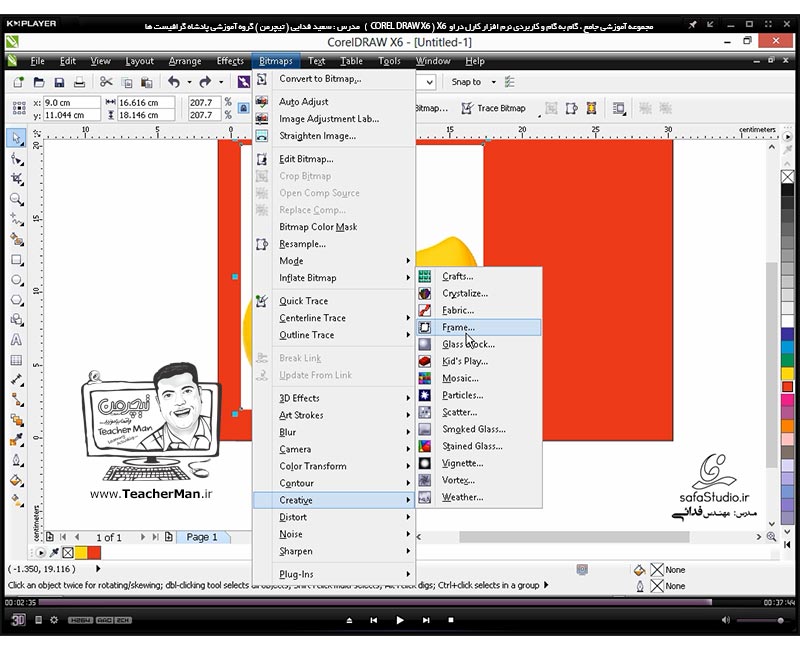Screen dimensions: 800x650
Task: Expand the Inflate Bitmap submenu
Action: (x=344, y=278)
